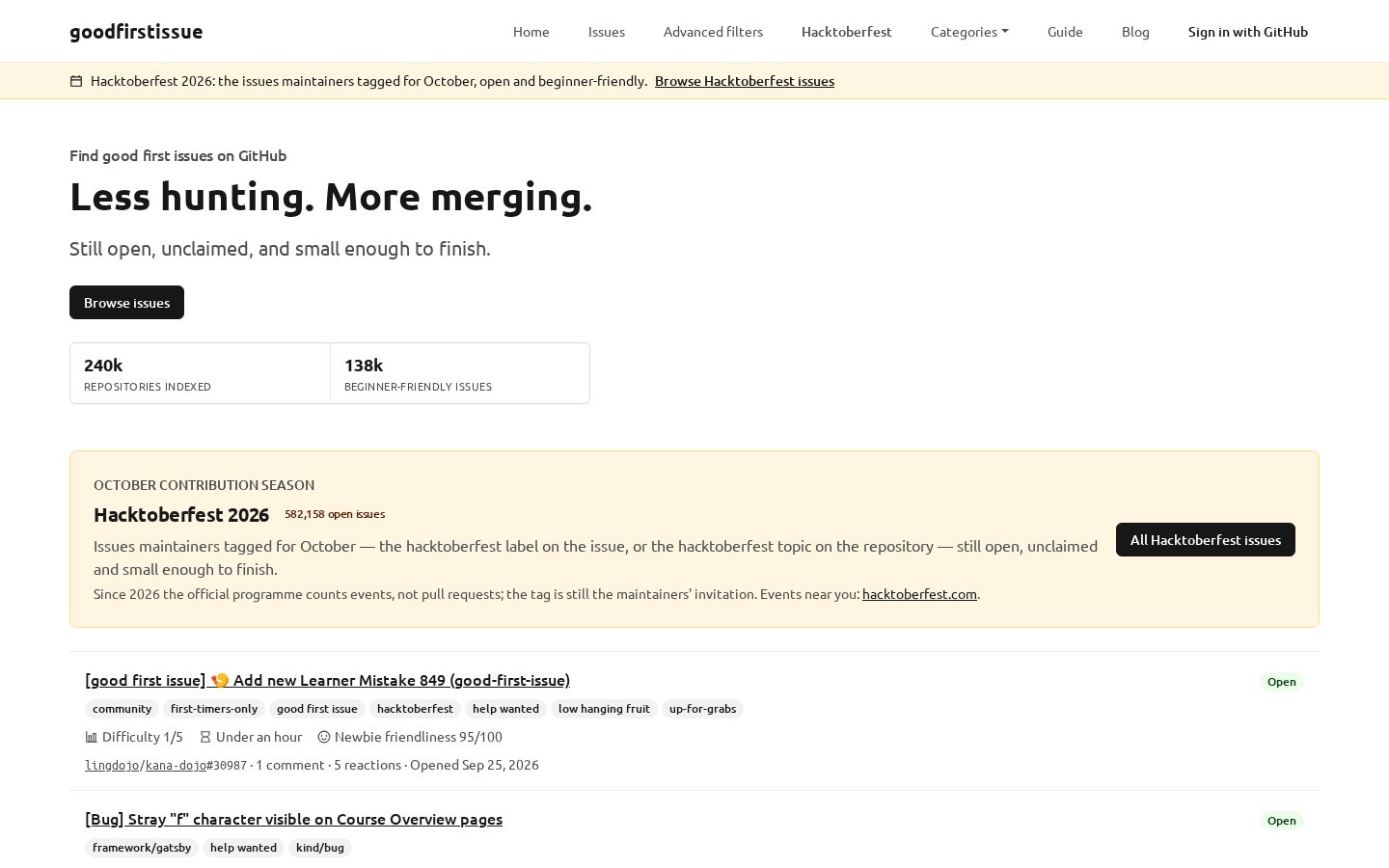This screenshot has width=1389, height=868.
Task: Click Sign in with GitHub
Action: point(1248,32)
